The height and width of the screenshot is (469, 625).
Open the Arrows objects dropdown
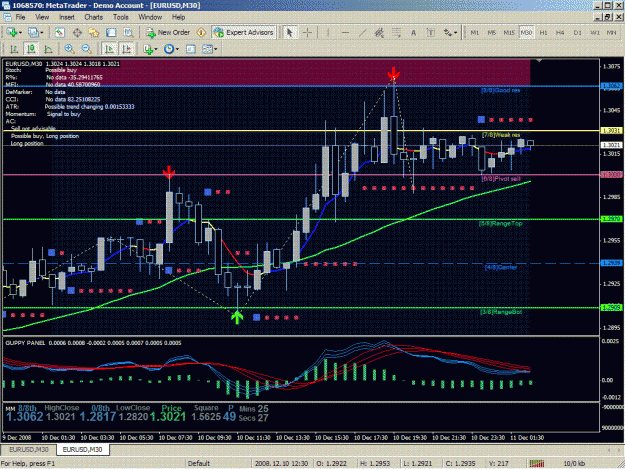point(450,33)
